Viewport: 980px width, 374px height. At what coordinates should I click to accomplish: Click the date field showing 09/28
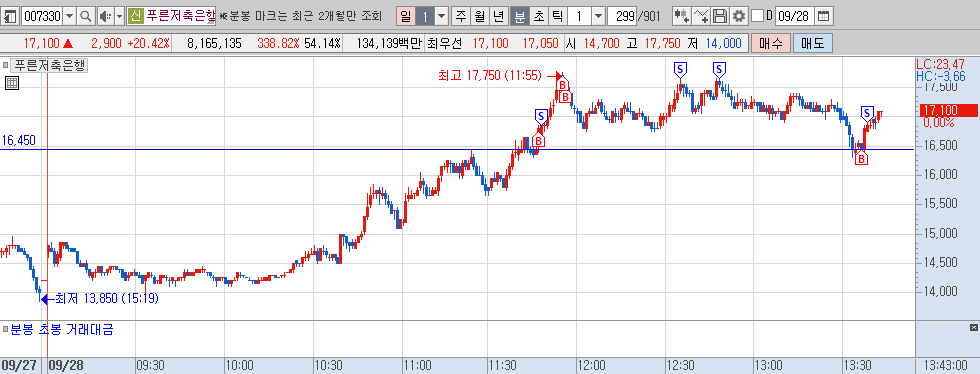pyautogui.click(x=796, y=16)
